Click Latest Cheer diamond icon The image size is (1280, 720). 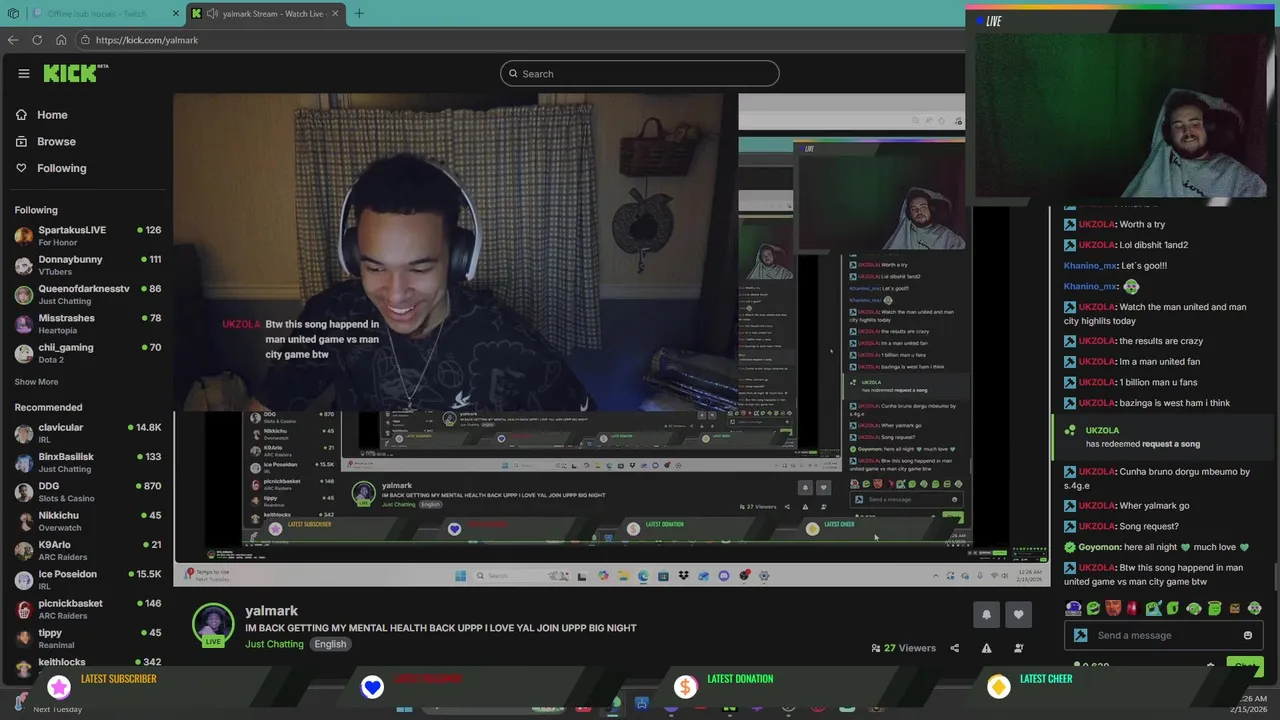[x=998, y=686]
